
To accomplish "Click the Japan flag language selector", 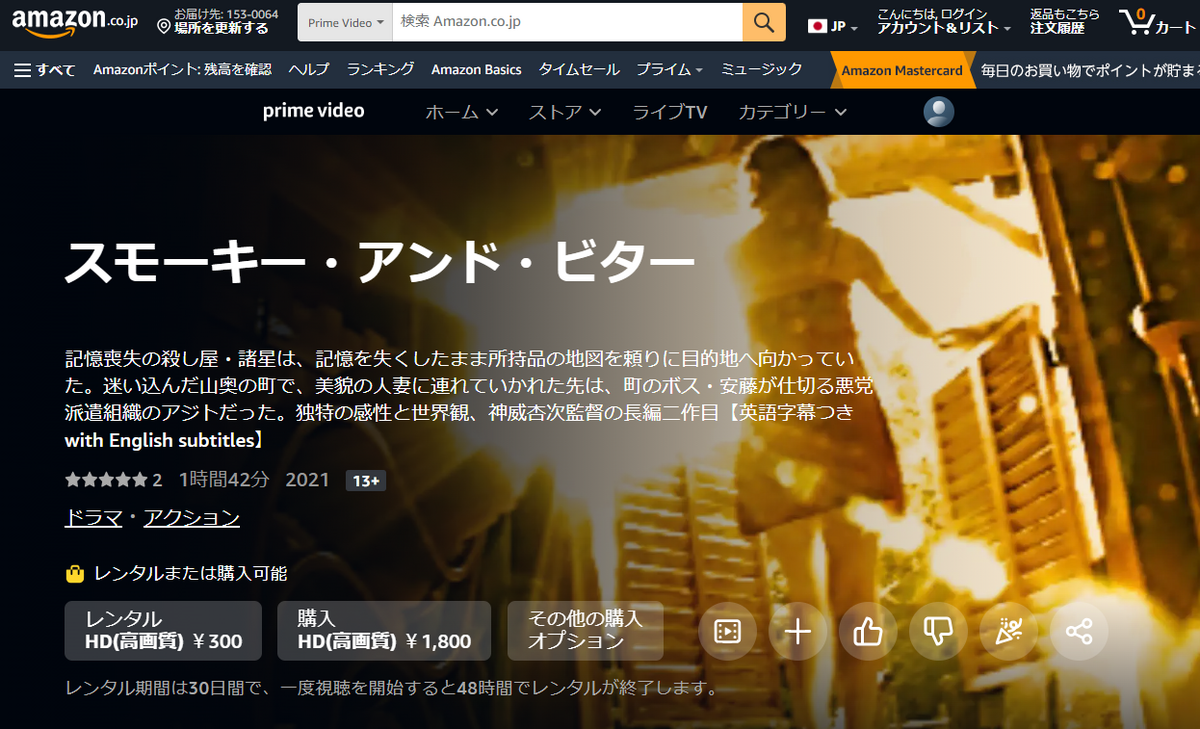I will point(833,27).
